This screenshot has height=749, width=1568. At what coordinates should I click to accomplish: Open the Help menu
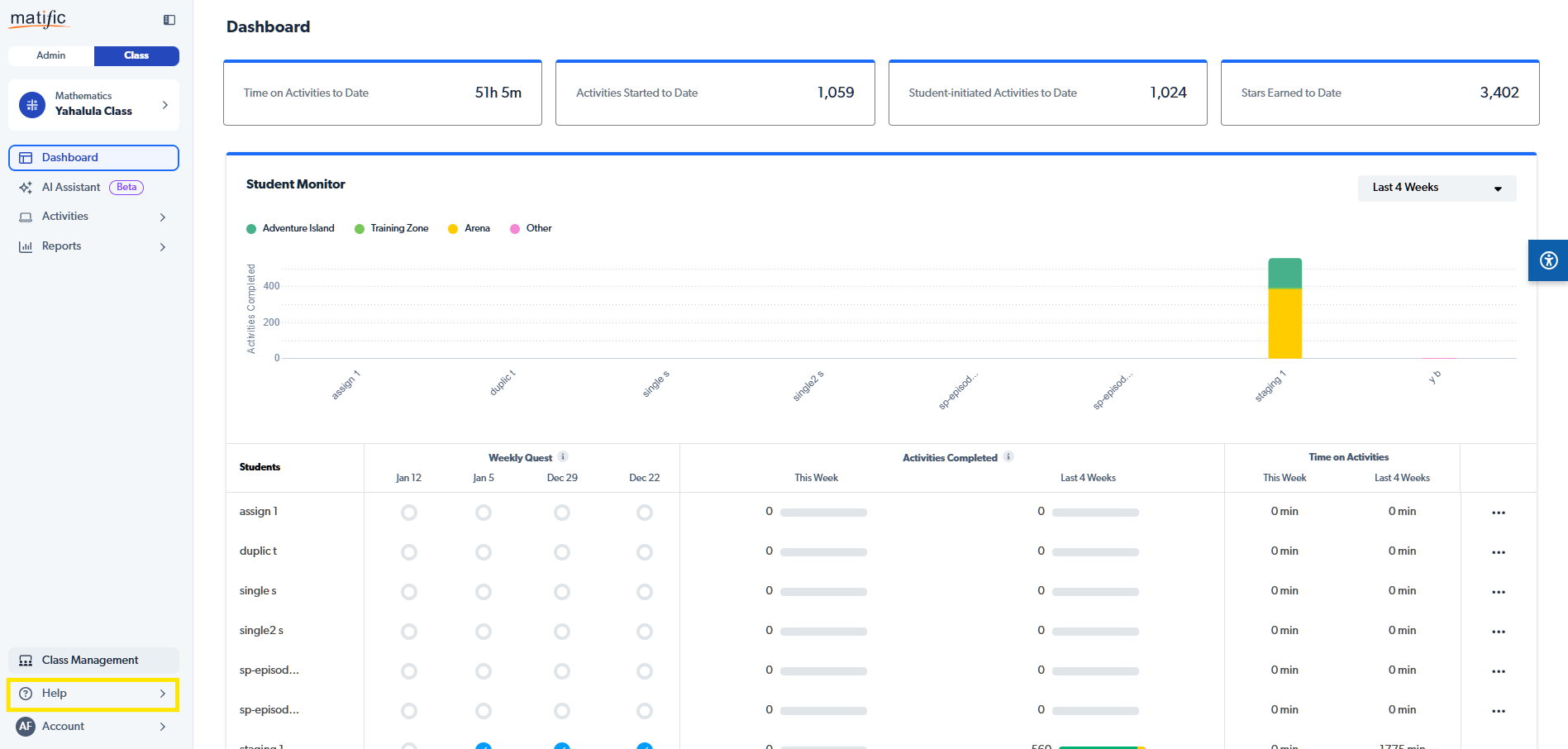tap(93, 694)
